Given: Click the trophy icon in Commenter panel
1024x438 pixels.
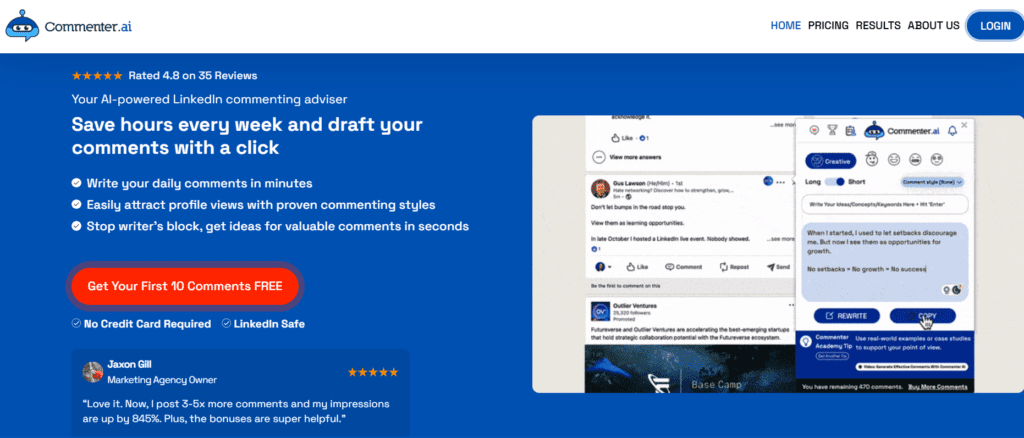Looking at the screenshot, I should [832, 131].
